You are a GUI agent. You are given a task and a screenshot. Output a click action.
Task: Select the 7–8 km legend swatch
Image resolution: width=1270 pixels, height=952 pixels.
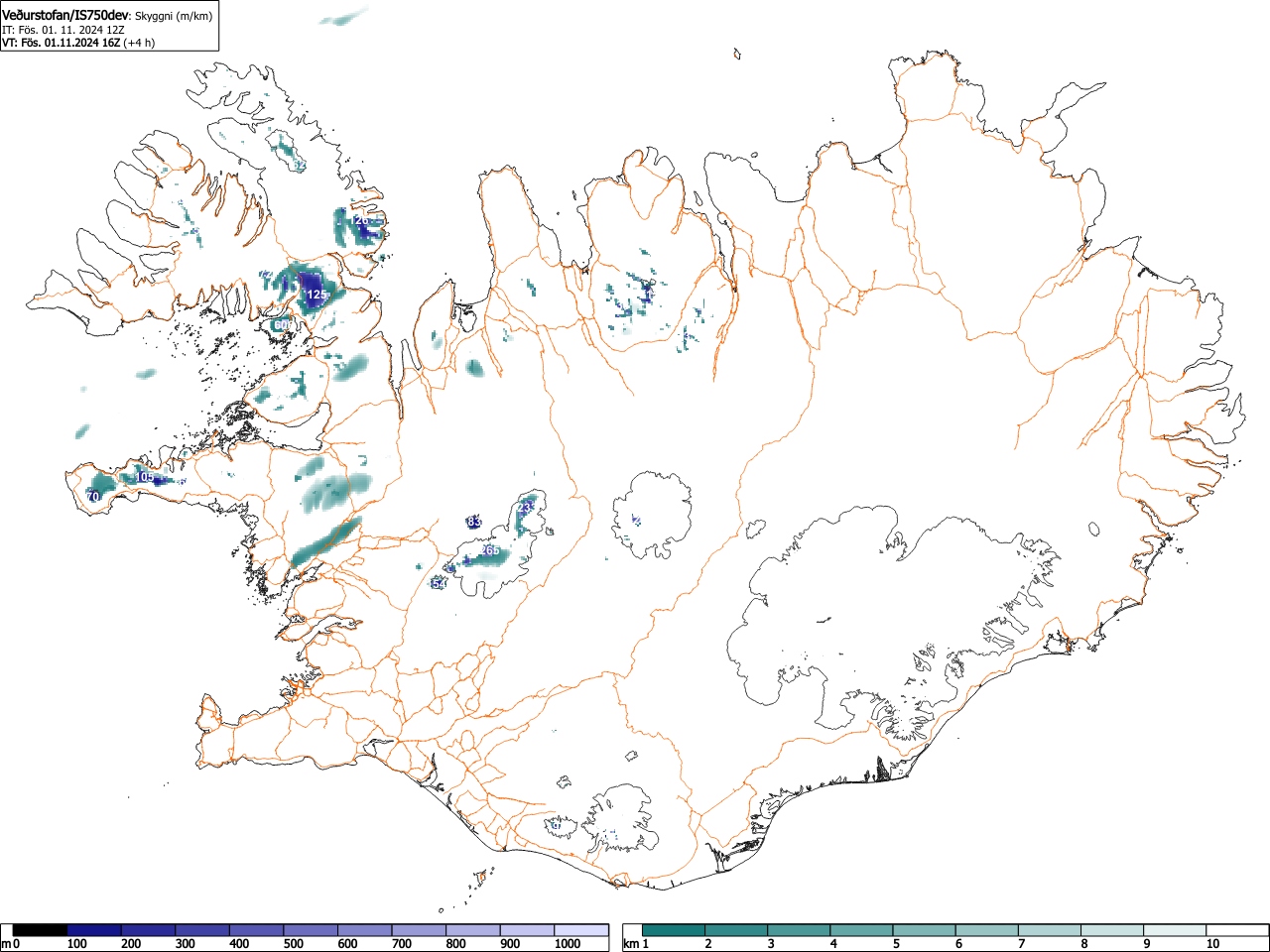click(1049, 930)
